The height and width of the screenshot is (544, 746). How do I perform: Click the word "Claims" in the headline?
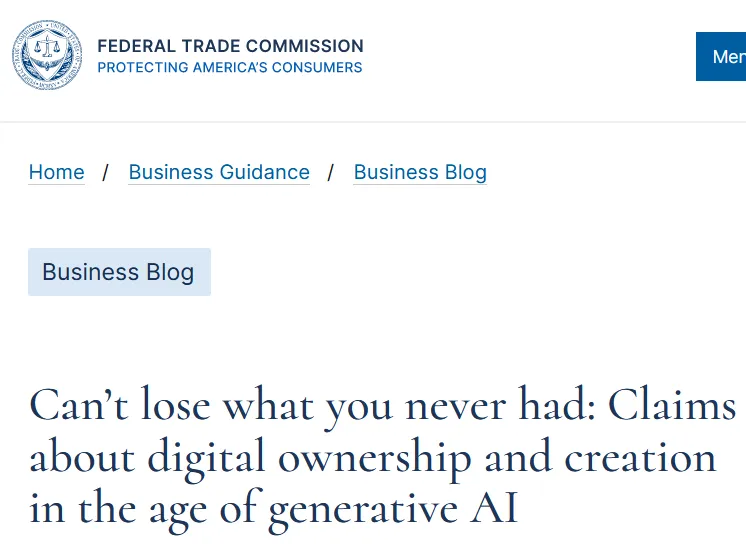point(672,406)
